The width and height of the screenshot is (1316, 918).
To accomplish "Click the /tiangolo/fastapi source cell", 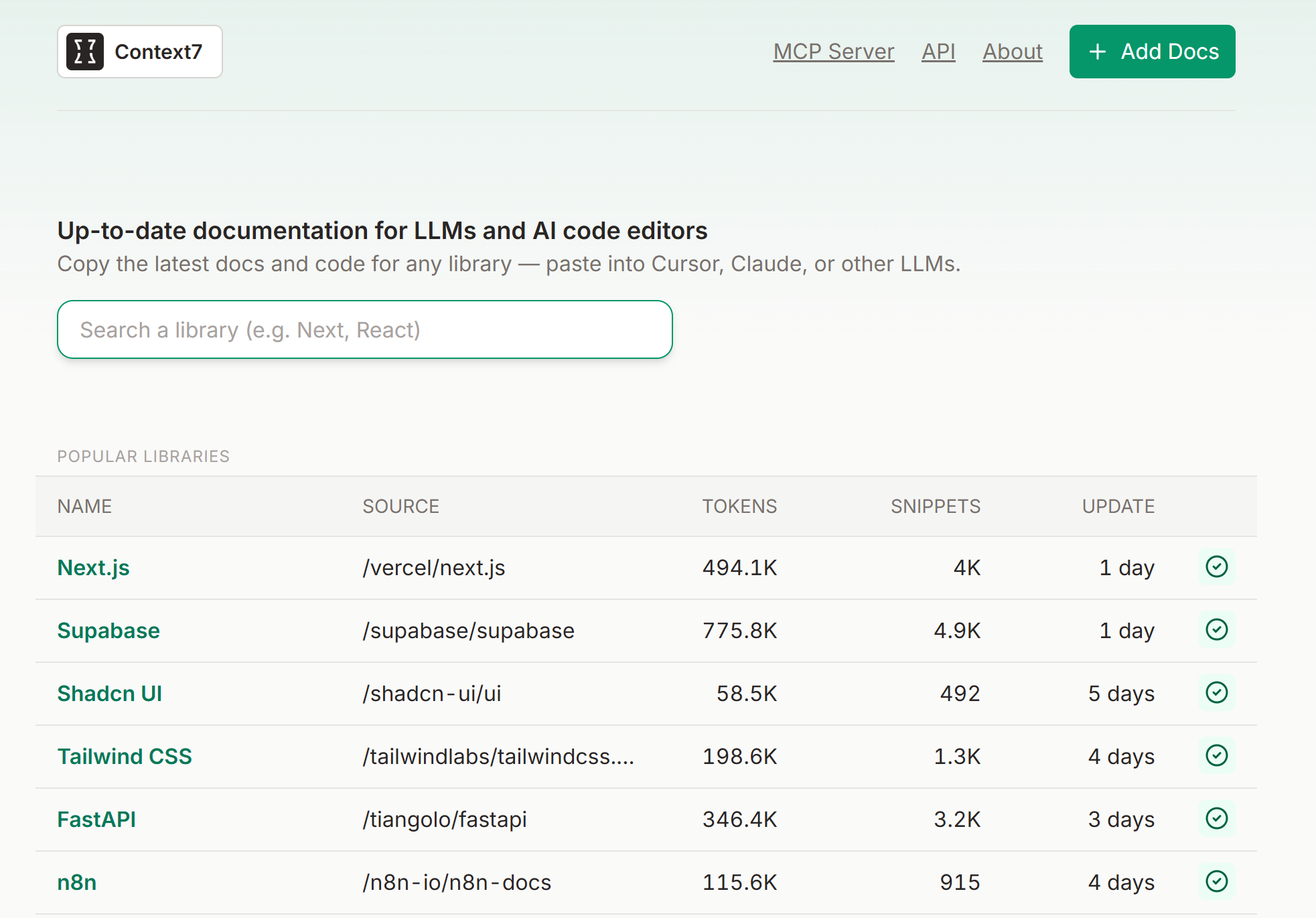I will click(x=445, y=820).
